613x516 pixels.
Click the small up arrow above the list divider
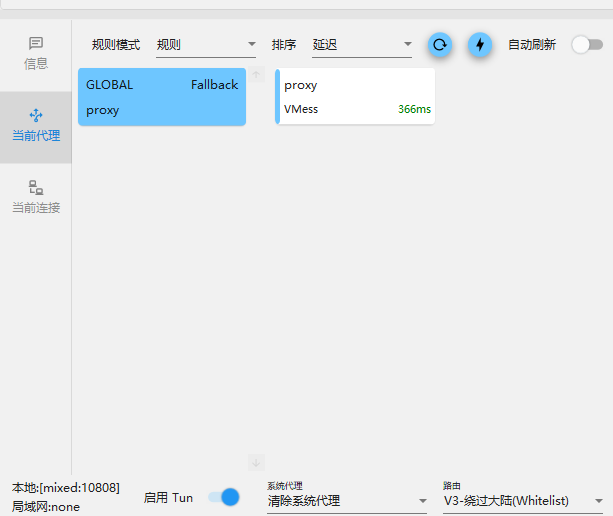pyautogui.click(x=256, y=74)
